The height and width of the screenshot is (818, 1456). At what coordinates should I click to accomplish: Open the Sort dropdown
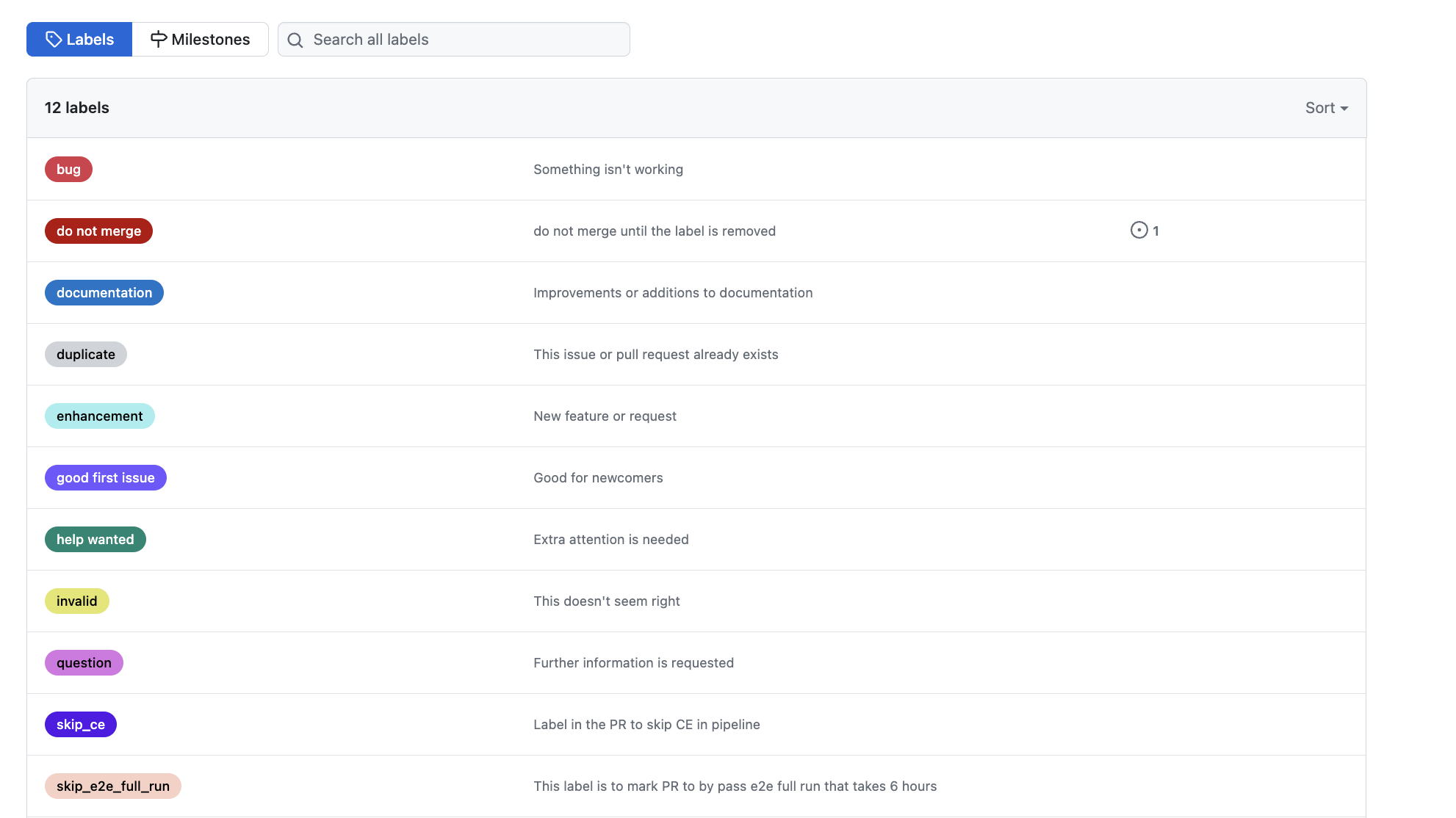coord(1327,108)
